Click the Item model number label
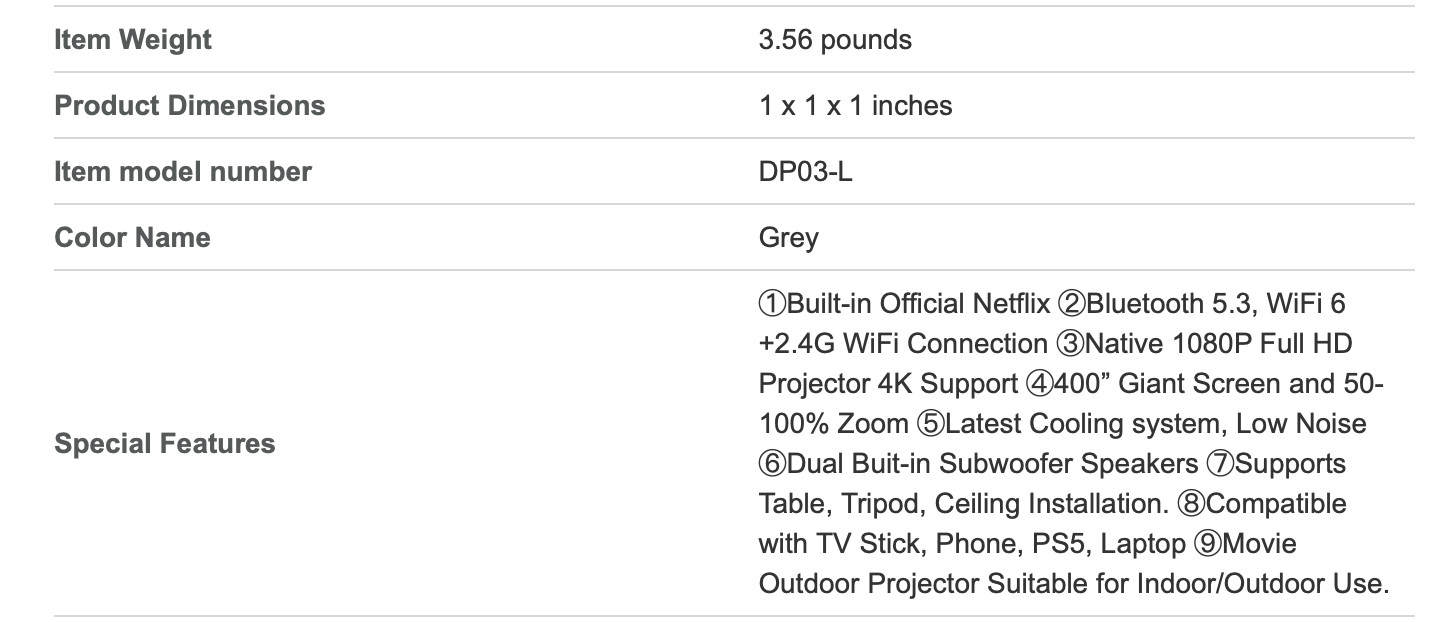Viewport: 1434px width, 622px height. (183, 171)
